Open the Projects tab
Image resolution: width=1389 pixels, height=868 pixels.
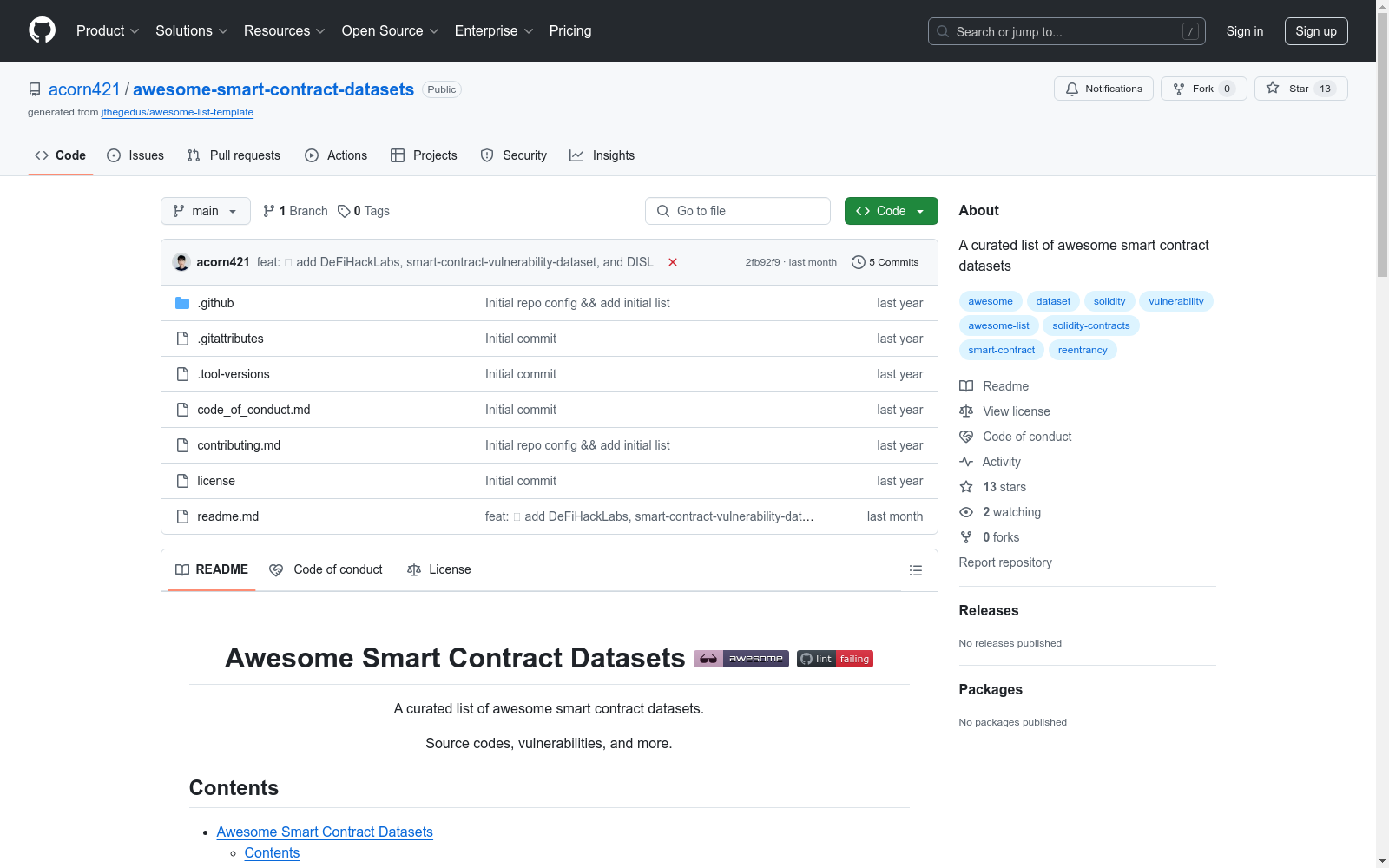pos(424,155)
